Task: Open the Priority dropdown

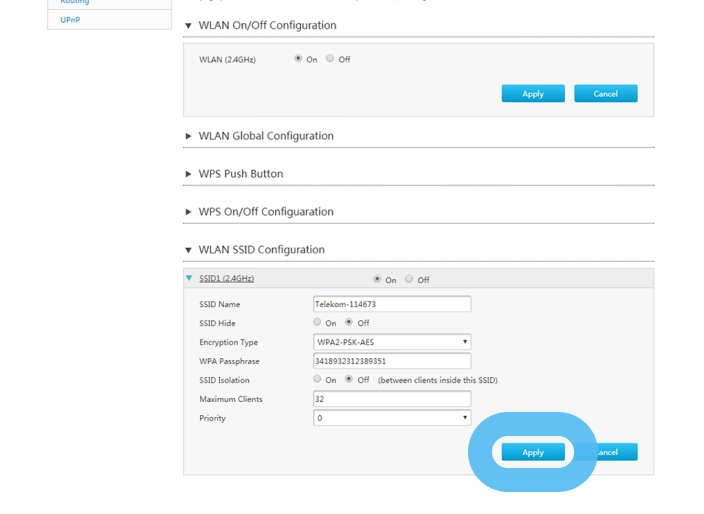Action: coord(391,418)
